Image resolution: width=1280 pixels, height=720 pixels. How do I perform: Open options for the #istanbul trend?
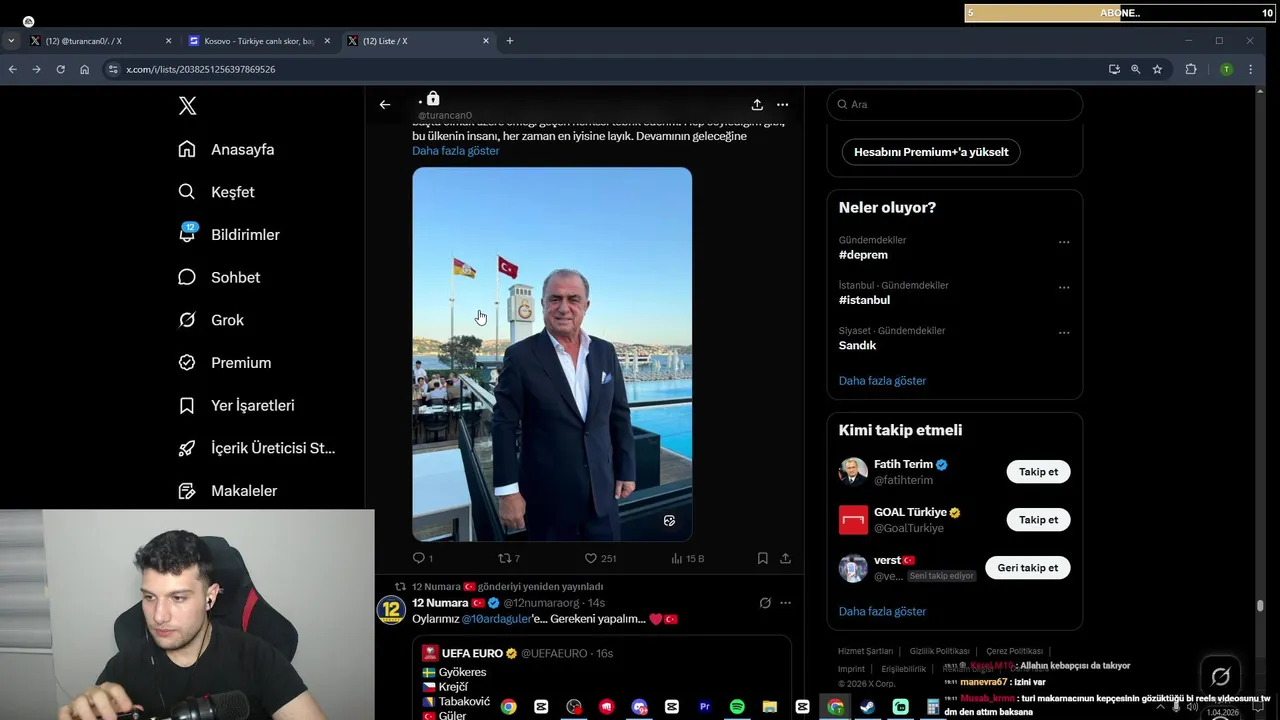(x=1064, y=287)
